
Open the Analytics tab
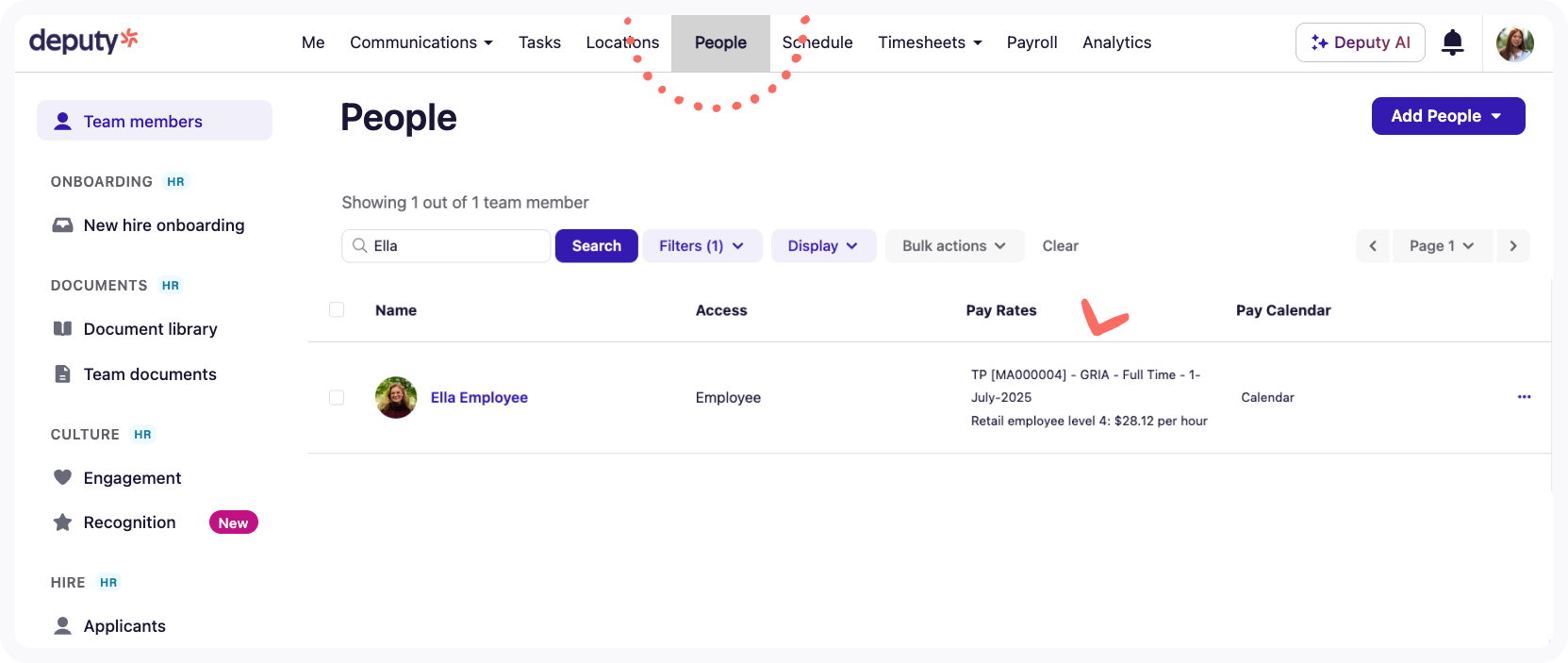(x=1116, y=42)
